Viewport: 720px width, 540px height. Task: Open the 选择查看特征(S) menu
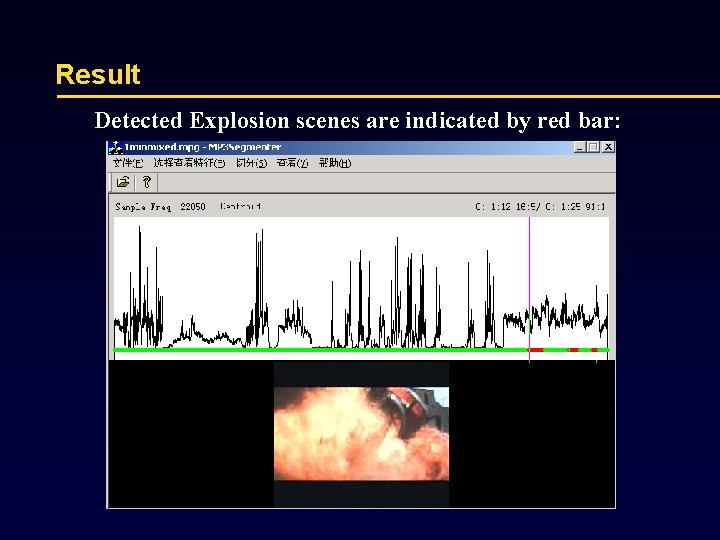[189, 163]
